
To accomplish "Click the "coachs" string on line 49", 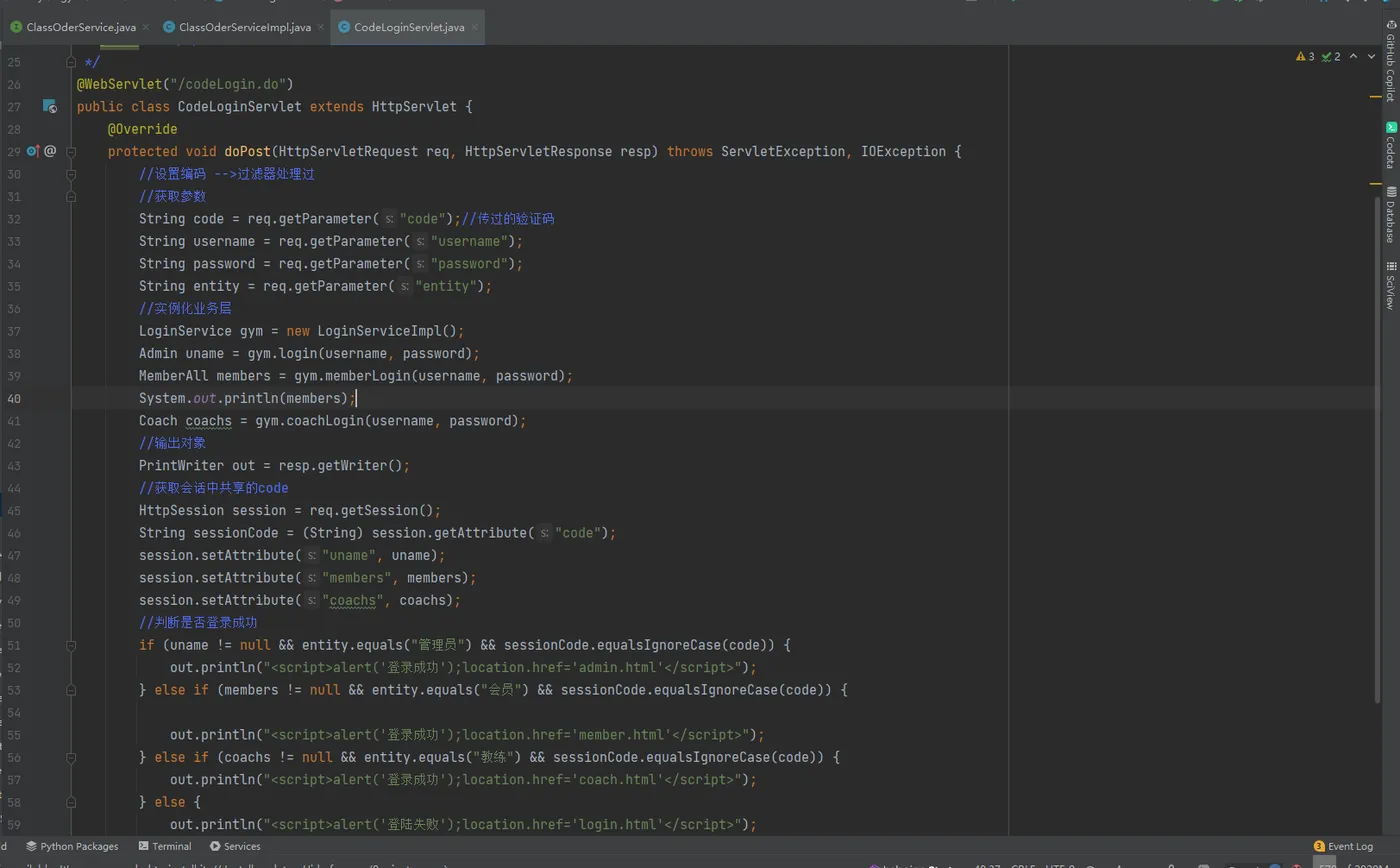I will (353, 600).
